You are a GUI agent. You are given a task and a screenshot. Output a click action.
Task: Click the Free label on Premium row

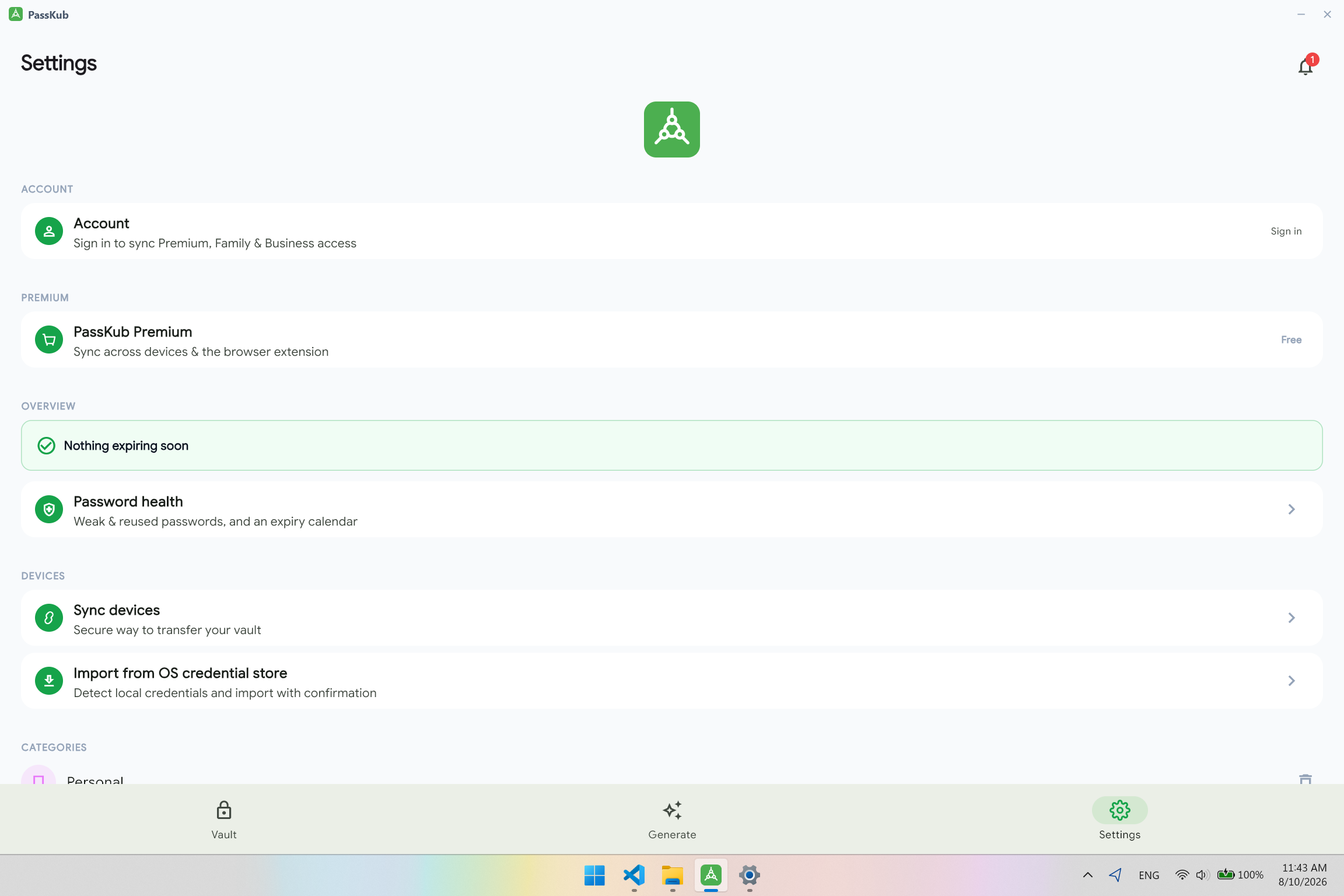(1291, 340)
